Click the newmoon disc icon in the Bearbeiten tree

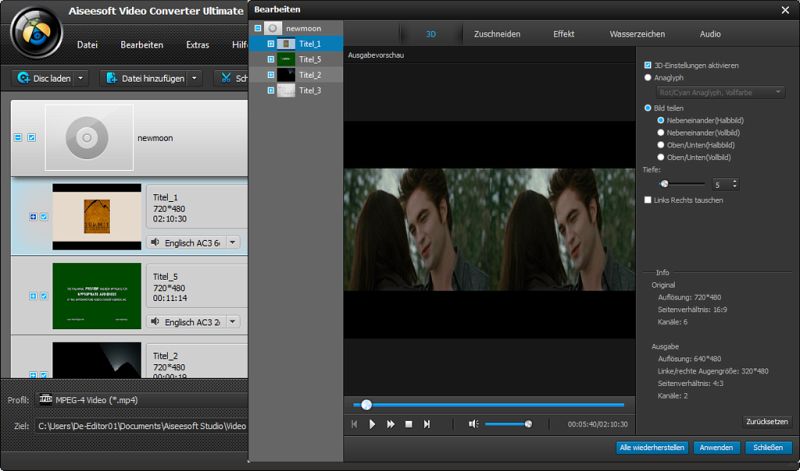point(272,28)
